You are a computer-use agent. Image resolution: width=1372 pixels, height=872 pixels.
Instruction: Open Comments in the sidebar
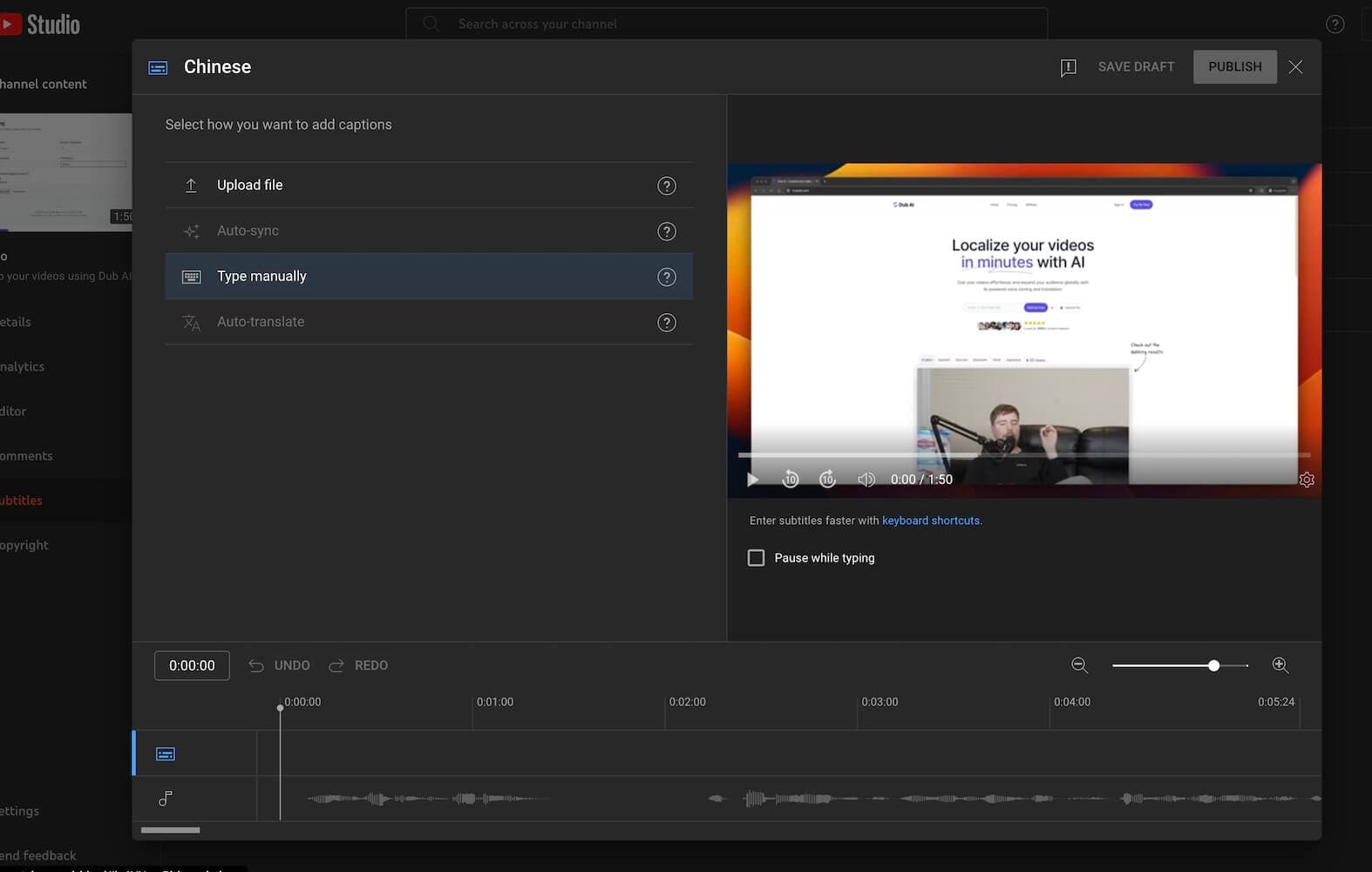point(26,456)
